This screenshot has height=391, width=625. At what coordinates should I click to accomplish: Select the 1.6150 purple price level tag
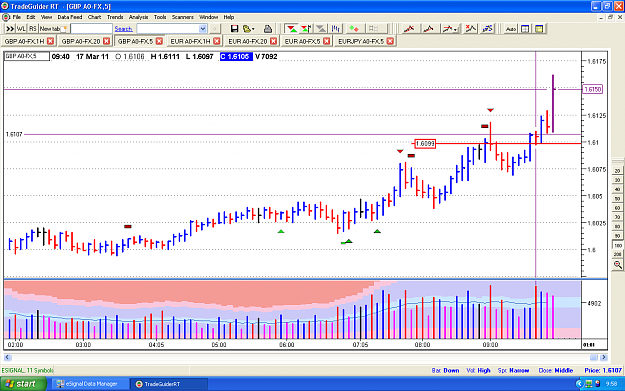click(592, 89)
